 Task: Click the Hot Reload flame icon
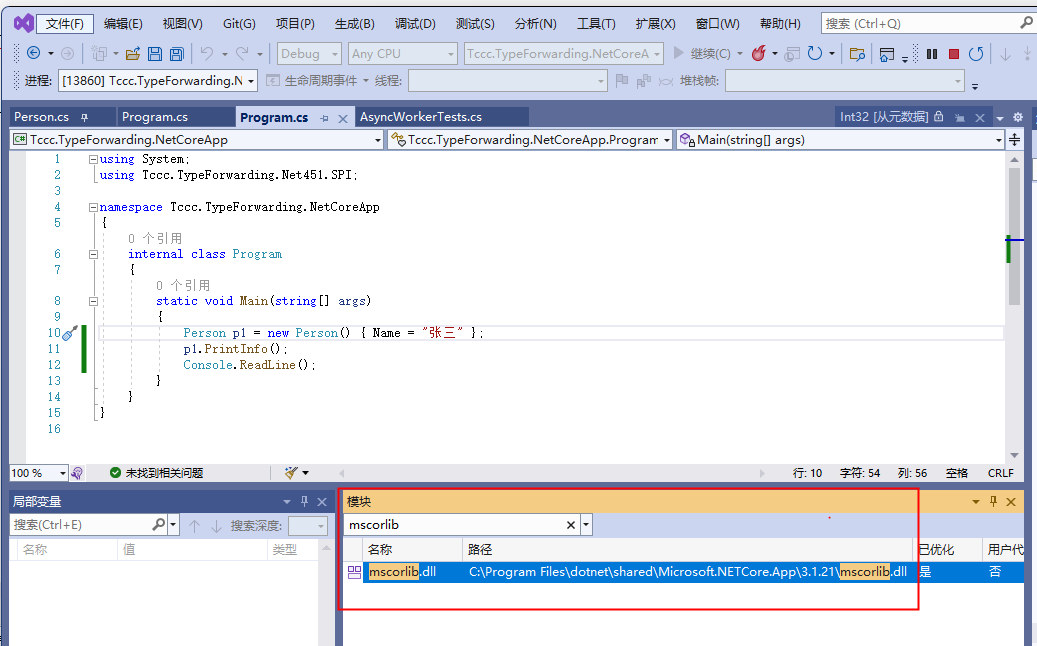(x=759, y=54)
